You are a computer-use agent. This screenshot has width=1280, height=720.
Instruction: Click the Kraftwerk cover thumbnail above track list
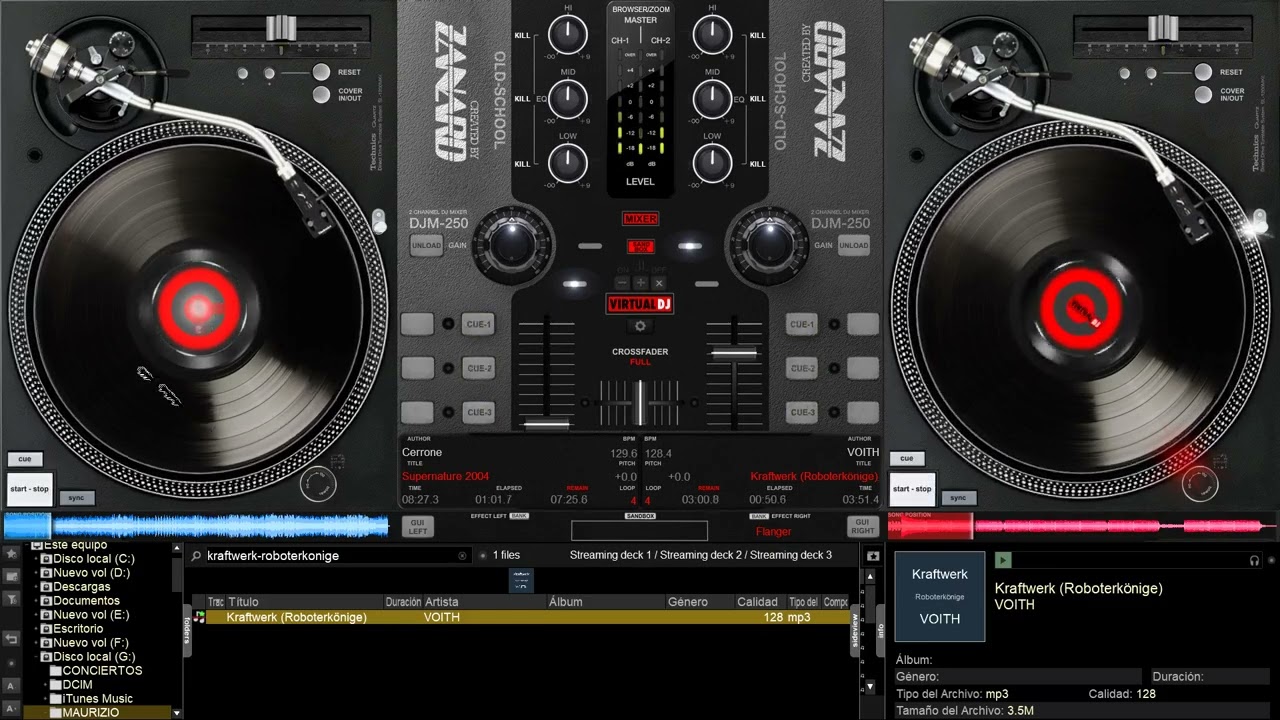pyautogui.click(x=521, y=580)
